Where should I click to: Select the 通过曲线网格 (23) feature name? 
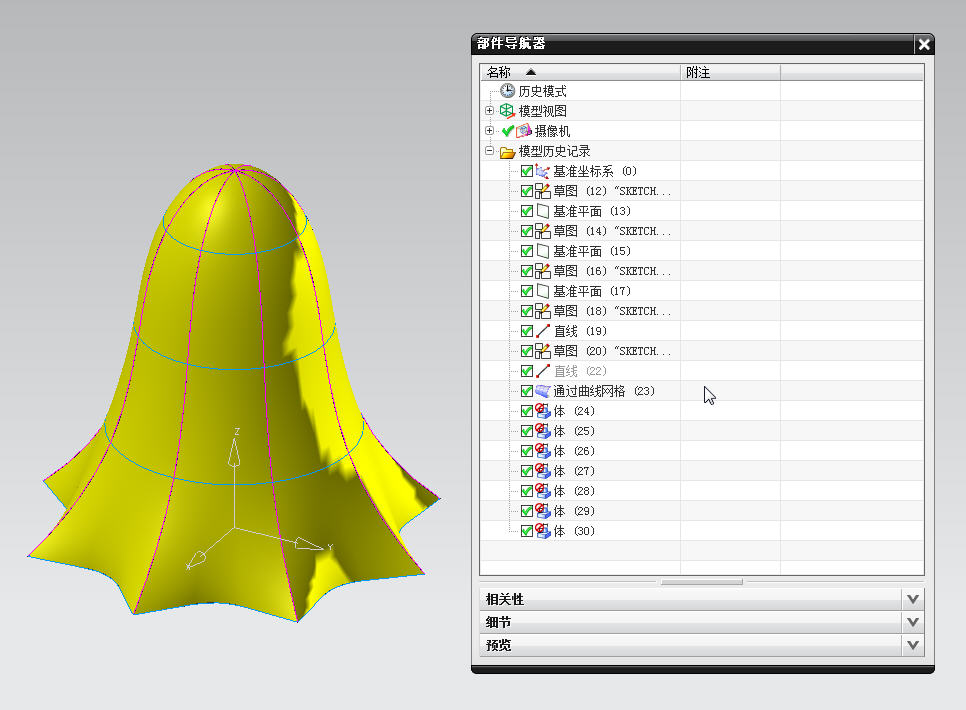coord(604,391)
